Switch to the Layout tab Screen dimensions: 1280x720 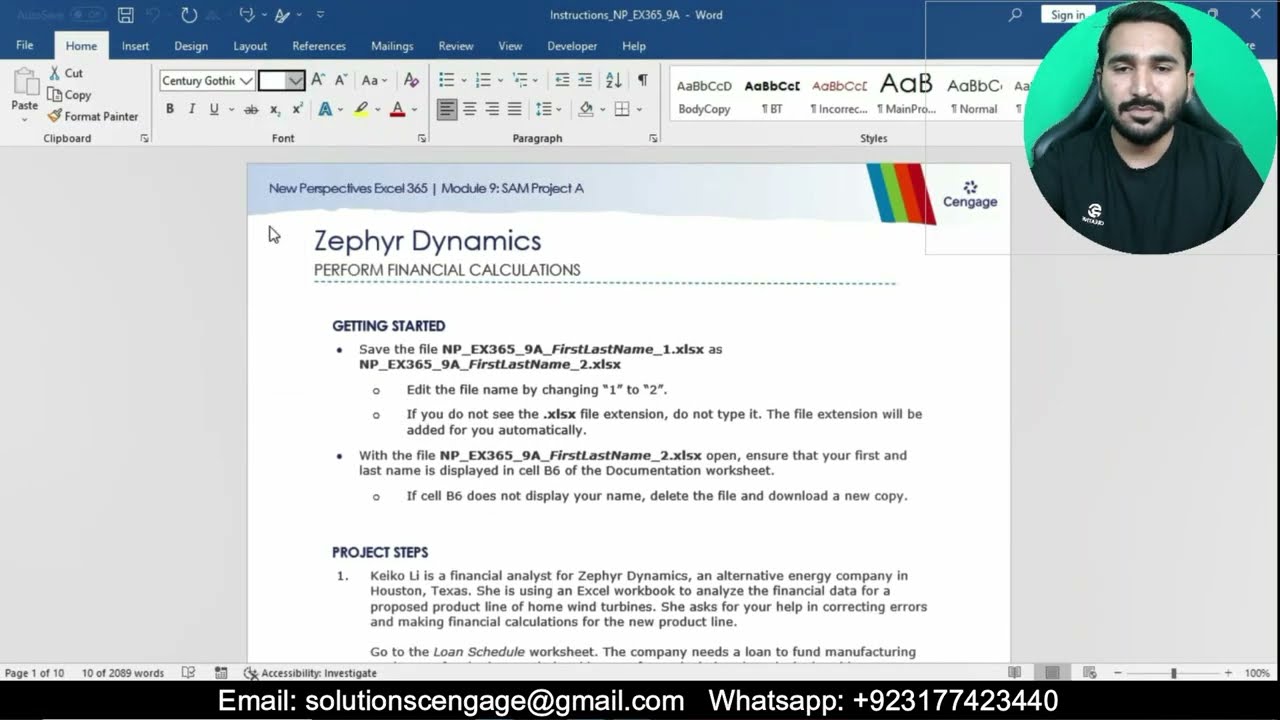coord(250,46)
